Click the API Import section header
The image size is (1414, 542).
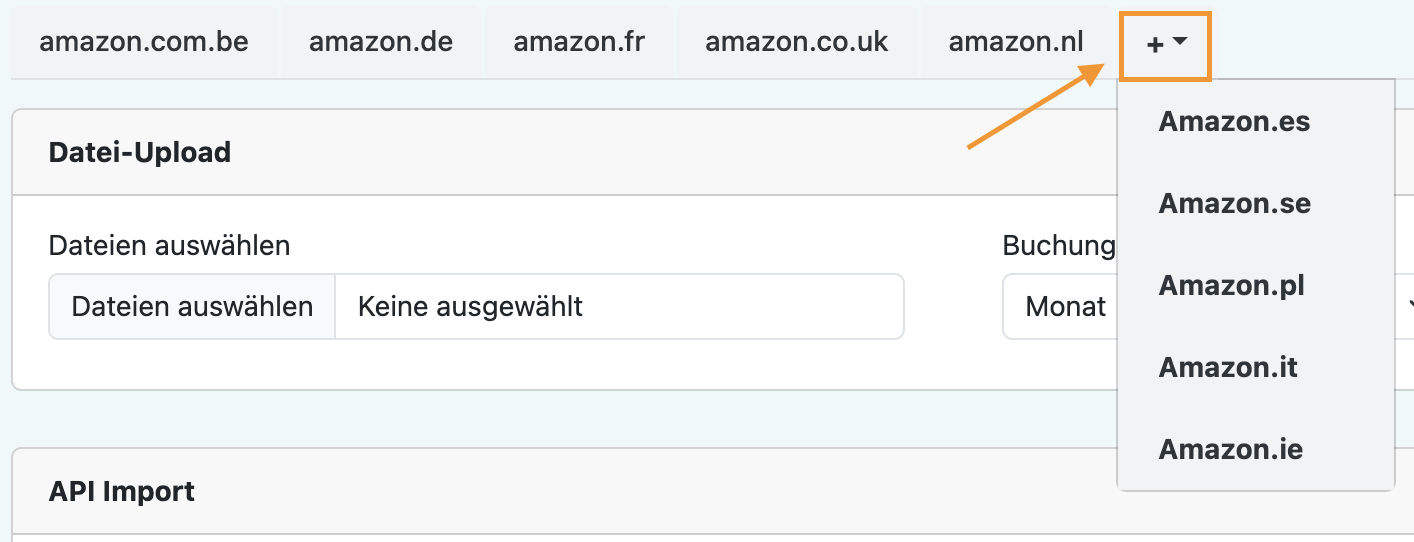coord(122,492)
